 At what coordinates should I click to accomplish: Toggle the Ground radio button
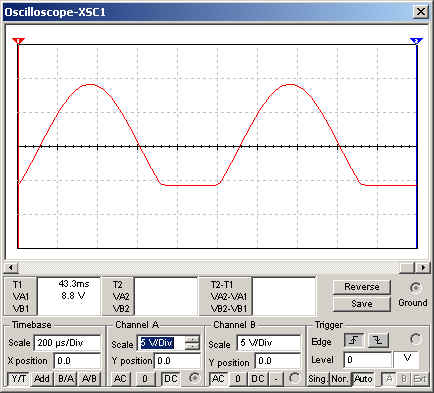coord(415,288)
